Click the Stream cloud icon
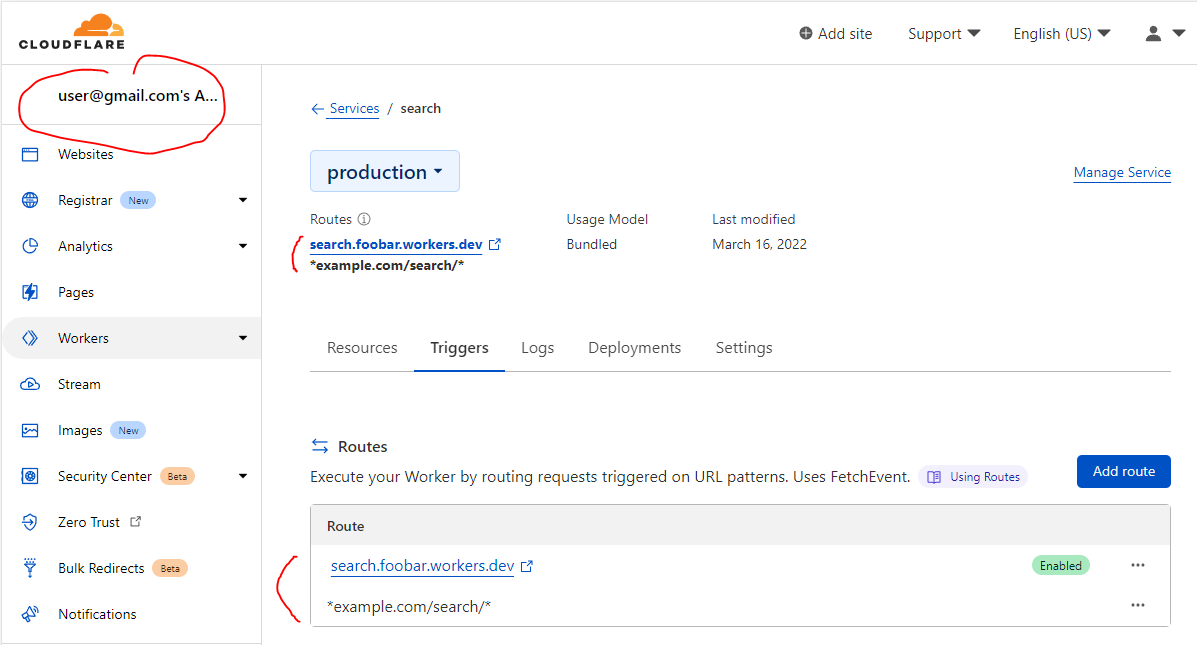The image size is (1197, 645). click(30, 384)
